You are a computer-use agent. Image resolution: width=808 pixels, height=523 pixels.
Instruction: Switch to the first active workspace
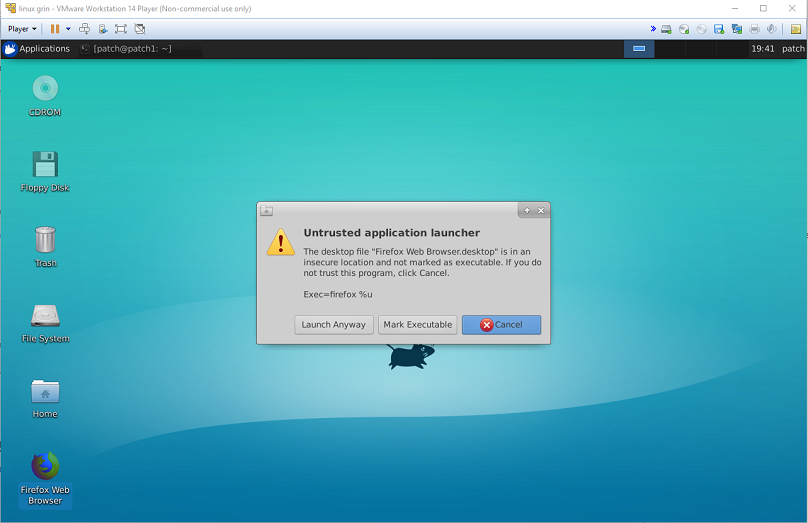click(x=639, y=49)
